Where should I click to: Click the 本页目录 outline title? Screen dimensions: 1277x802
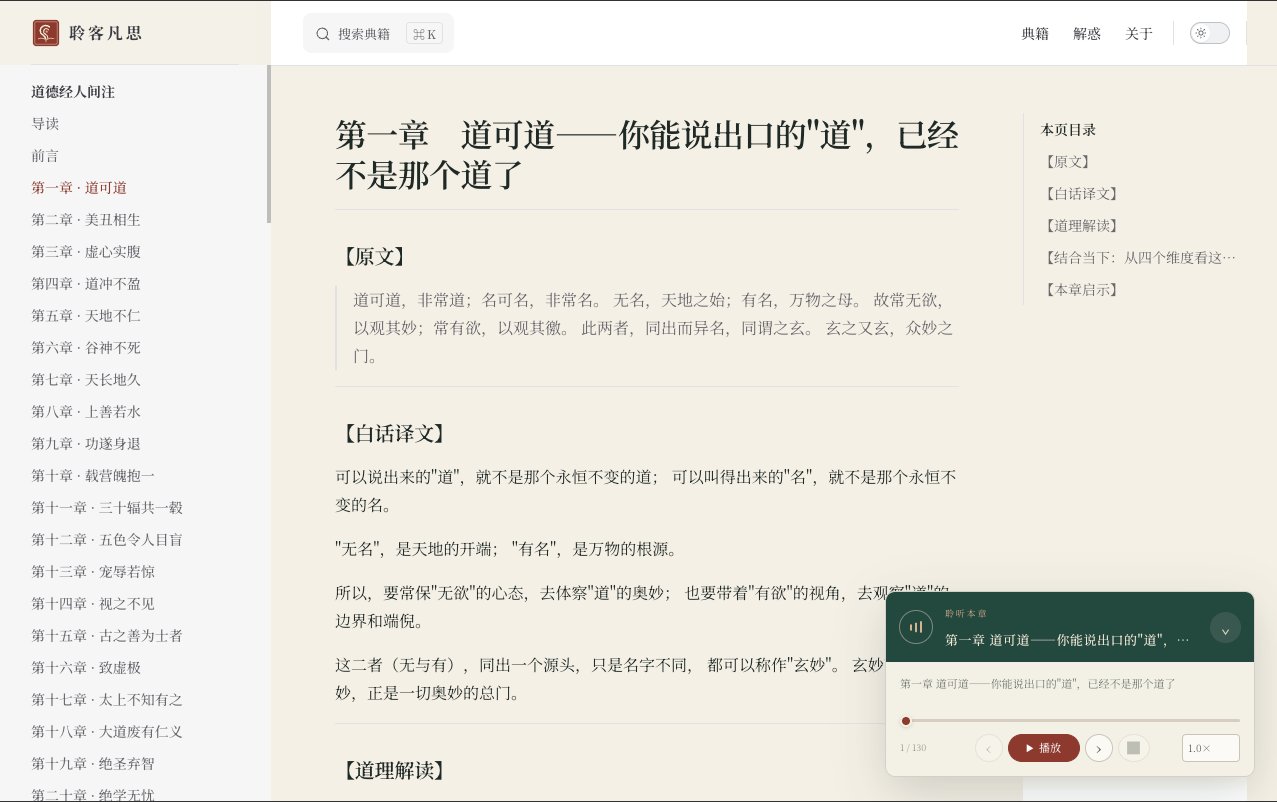click(1068, 130)
